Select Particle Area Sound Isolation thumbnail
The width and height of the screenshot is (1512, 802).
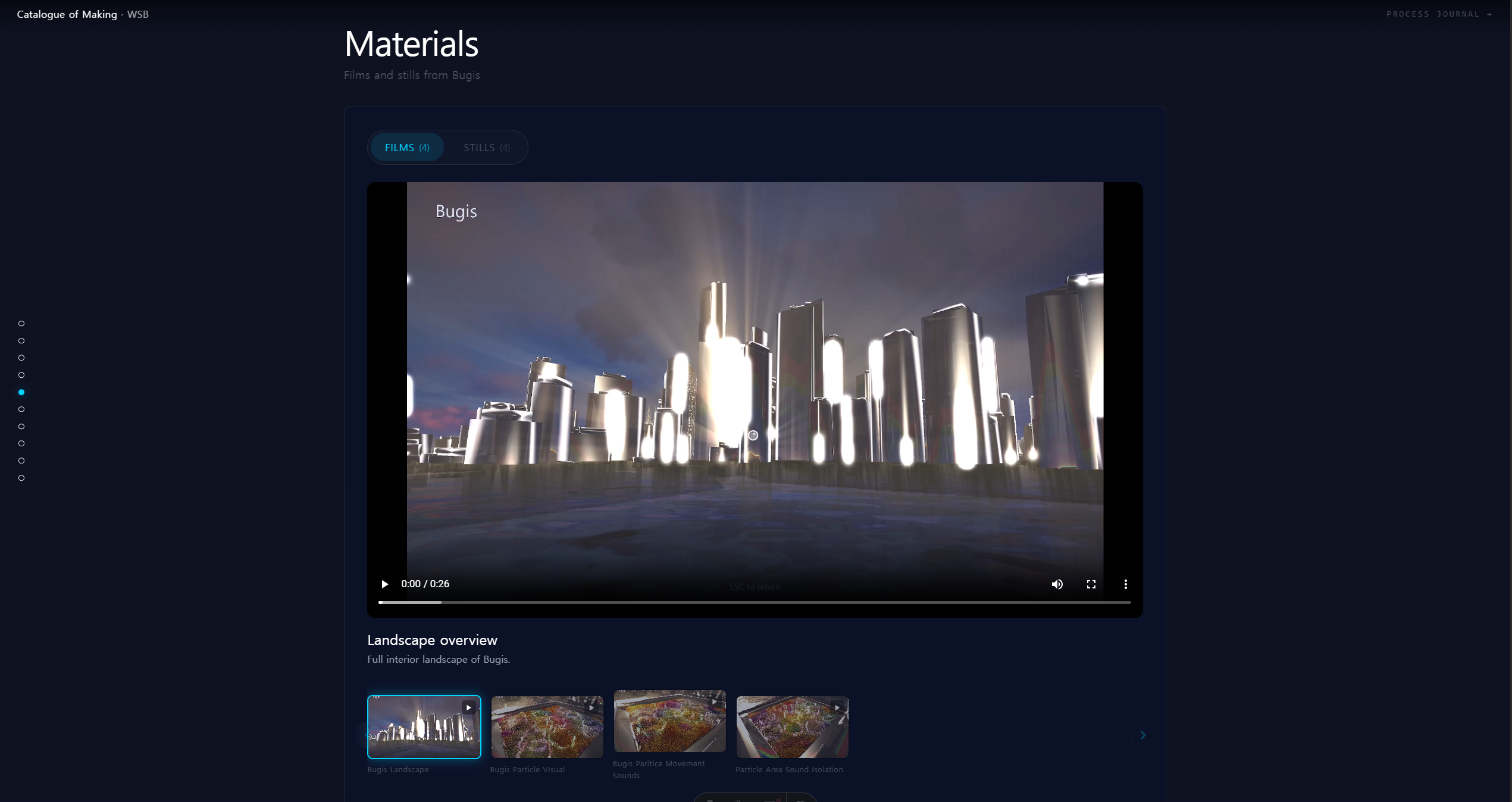(793, 727)
